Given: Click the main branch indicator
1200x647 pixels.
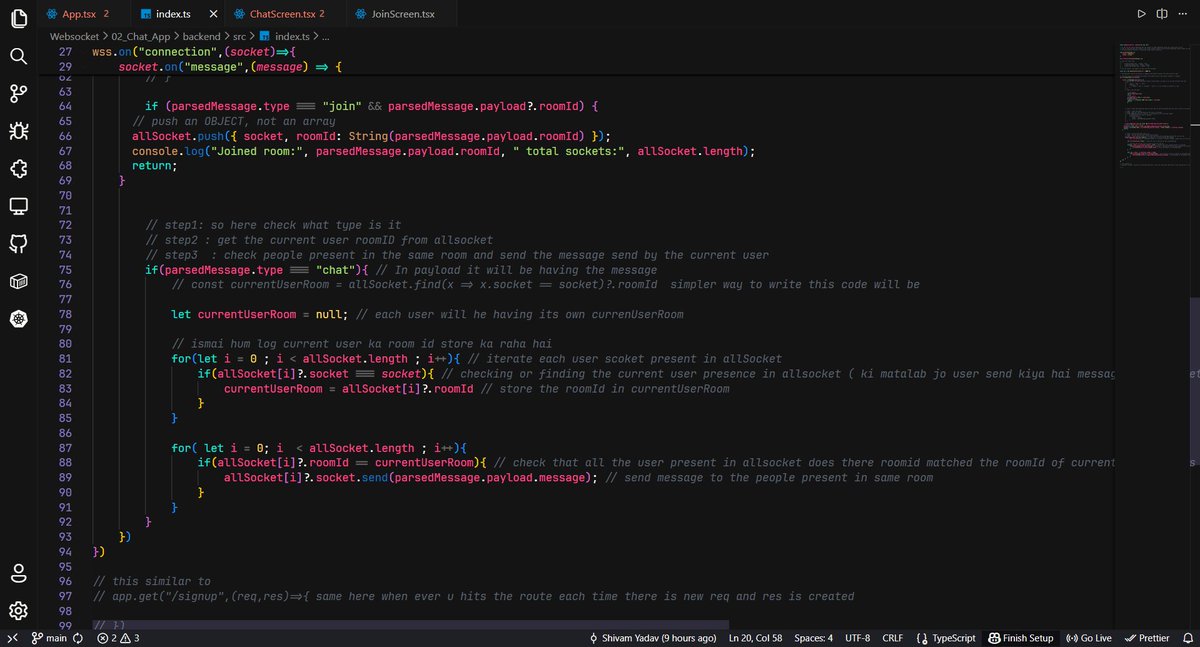Looking at the screenshot, I should [x=49, y=638].
